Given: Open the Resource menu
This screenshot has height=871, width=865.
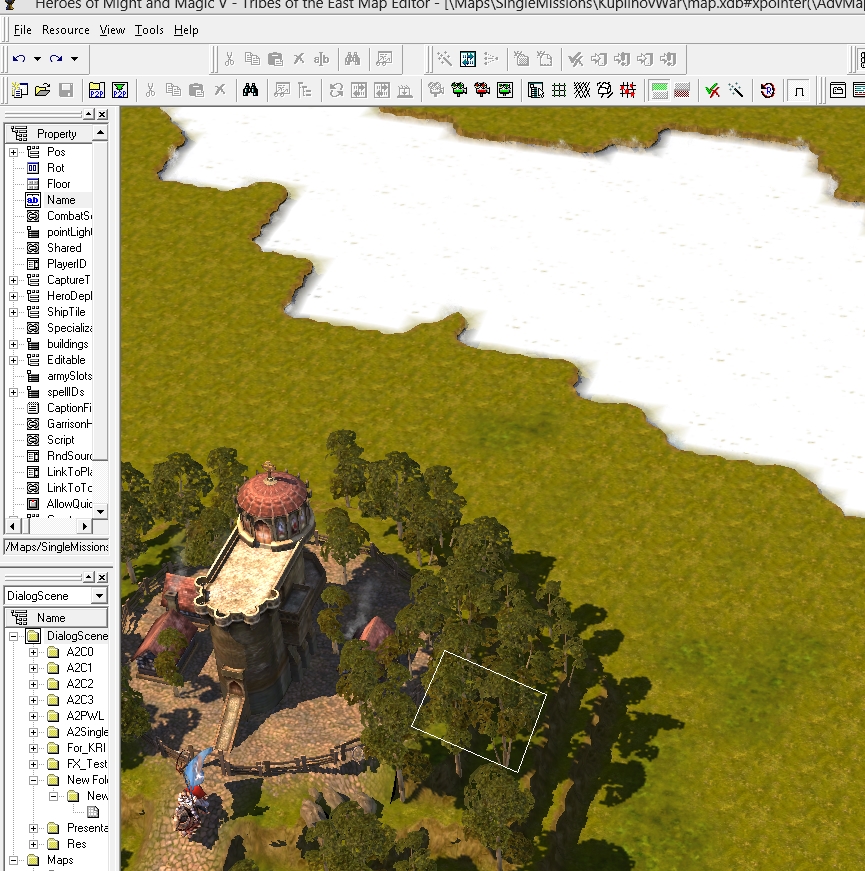Looking at the screenshot, I should click(x=66, y=30).
